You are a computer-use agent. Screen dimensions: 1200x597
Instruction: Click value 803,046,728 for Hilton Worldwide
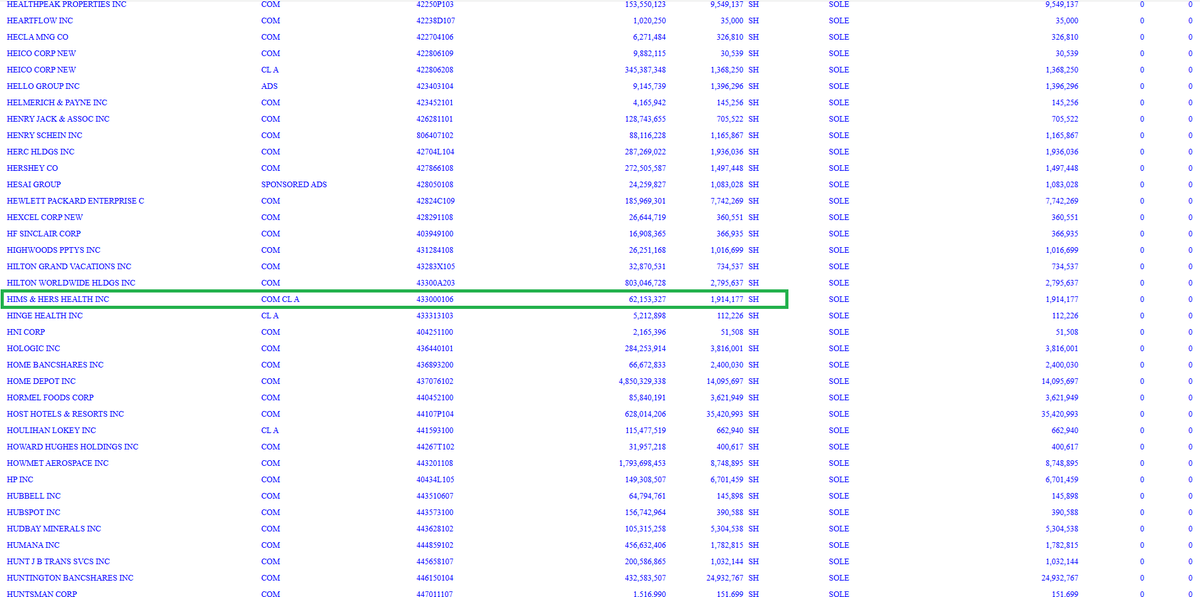(642, 283)
